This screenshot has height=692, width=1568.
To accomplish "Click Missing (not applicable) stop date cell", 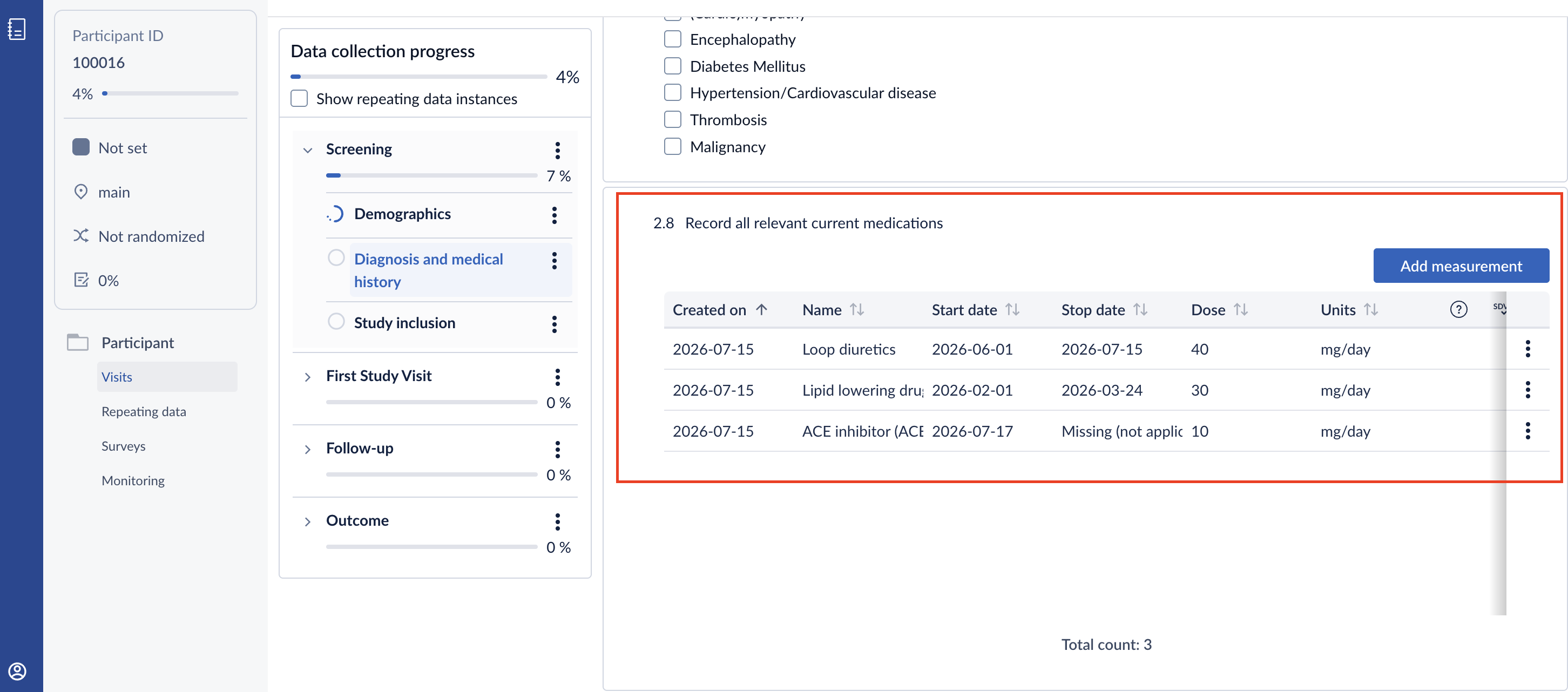I will pyautogui.click(x=1122, y=431).
